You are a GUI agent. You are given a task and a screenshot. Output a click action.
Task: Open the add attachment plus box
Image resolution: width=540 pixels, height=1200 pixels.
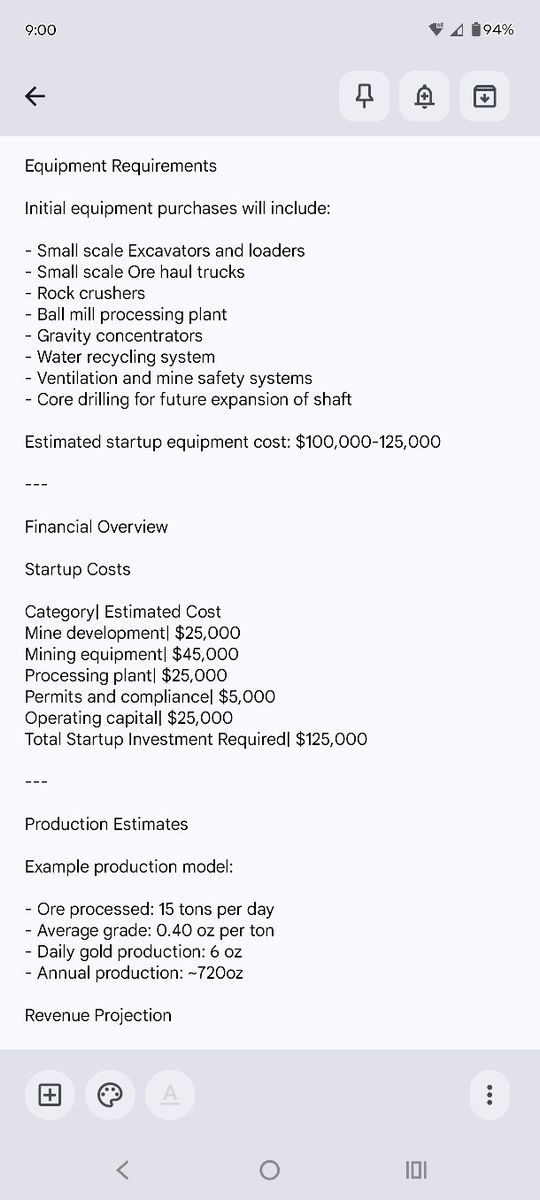pos(50,1095)
